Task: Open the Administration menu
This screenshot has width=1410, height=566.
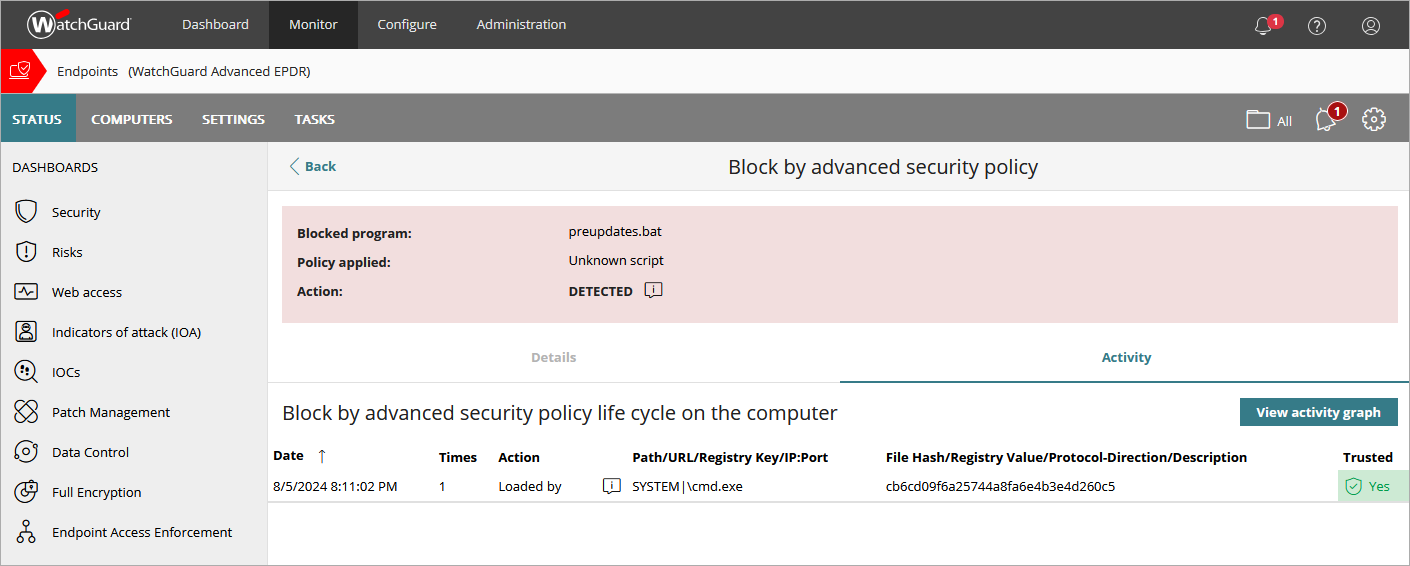Action: [x=521, y=25]
